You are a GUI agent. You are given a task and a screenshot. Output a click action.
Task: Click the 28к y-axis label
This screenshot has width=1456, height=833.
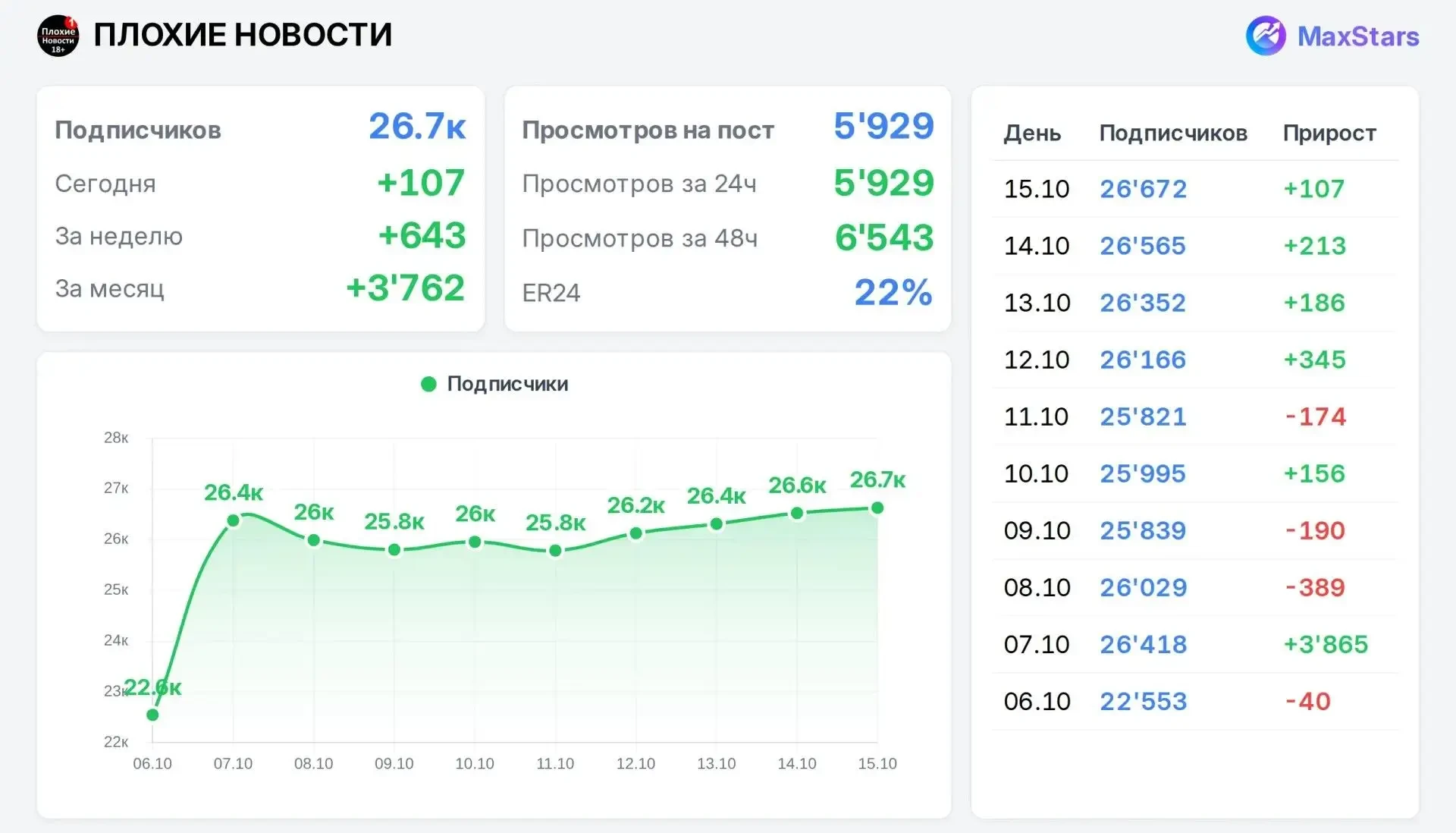coord(116,438)
